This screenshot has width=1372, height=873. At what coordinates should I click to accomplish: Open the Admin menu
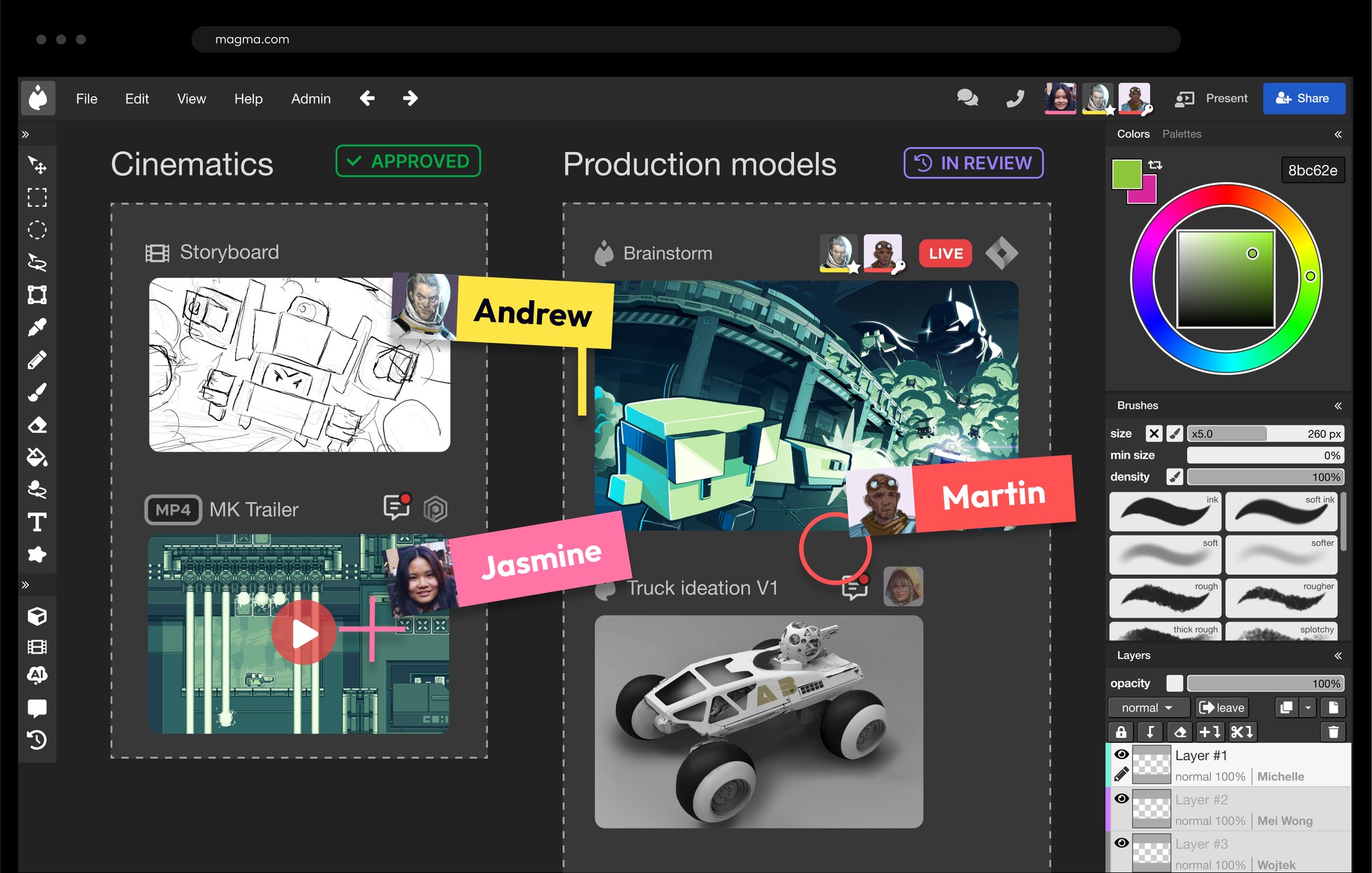(310, 98)
